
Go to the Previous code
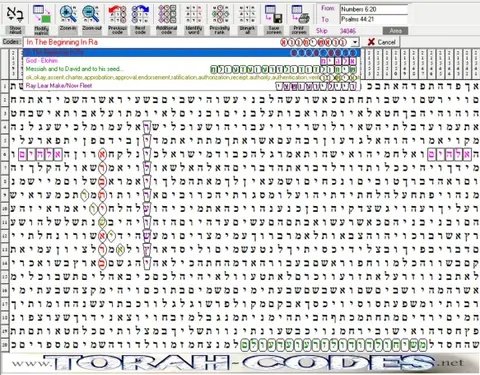point(117,19)
